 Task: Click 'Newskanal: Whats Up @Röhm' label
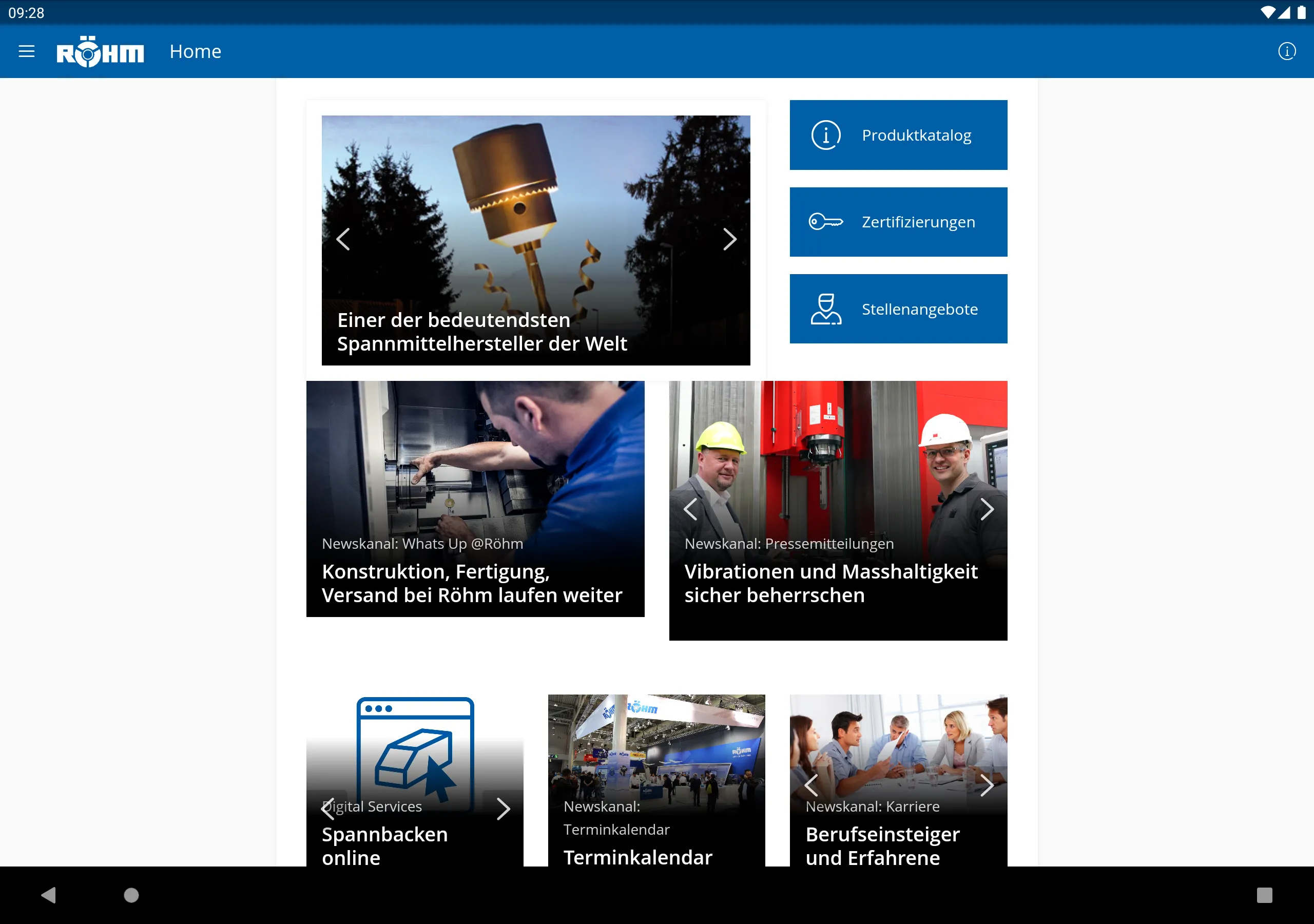tap(422, 544)
